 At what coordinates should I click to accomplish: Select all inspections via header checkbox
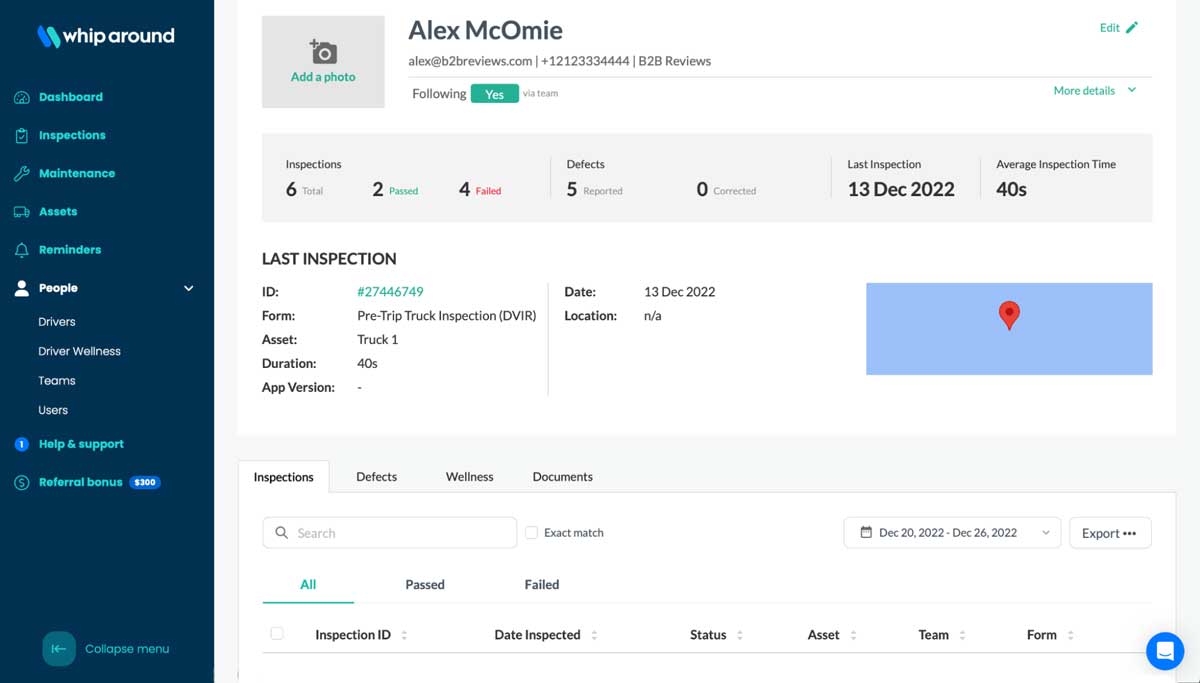pyautogui.click(x=278, y=634)
